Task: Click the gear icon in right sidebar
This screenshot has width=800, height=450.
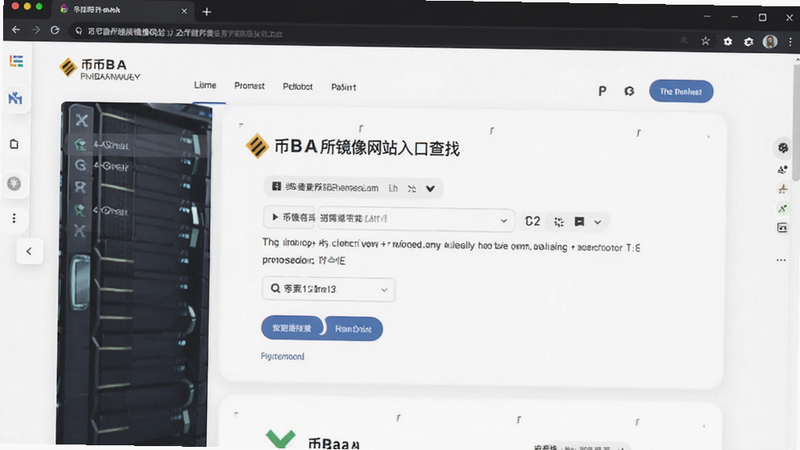Action: point(783,148)
